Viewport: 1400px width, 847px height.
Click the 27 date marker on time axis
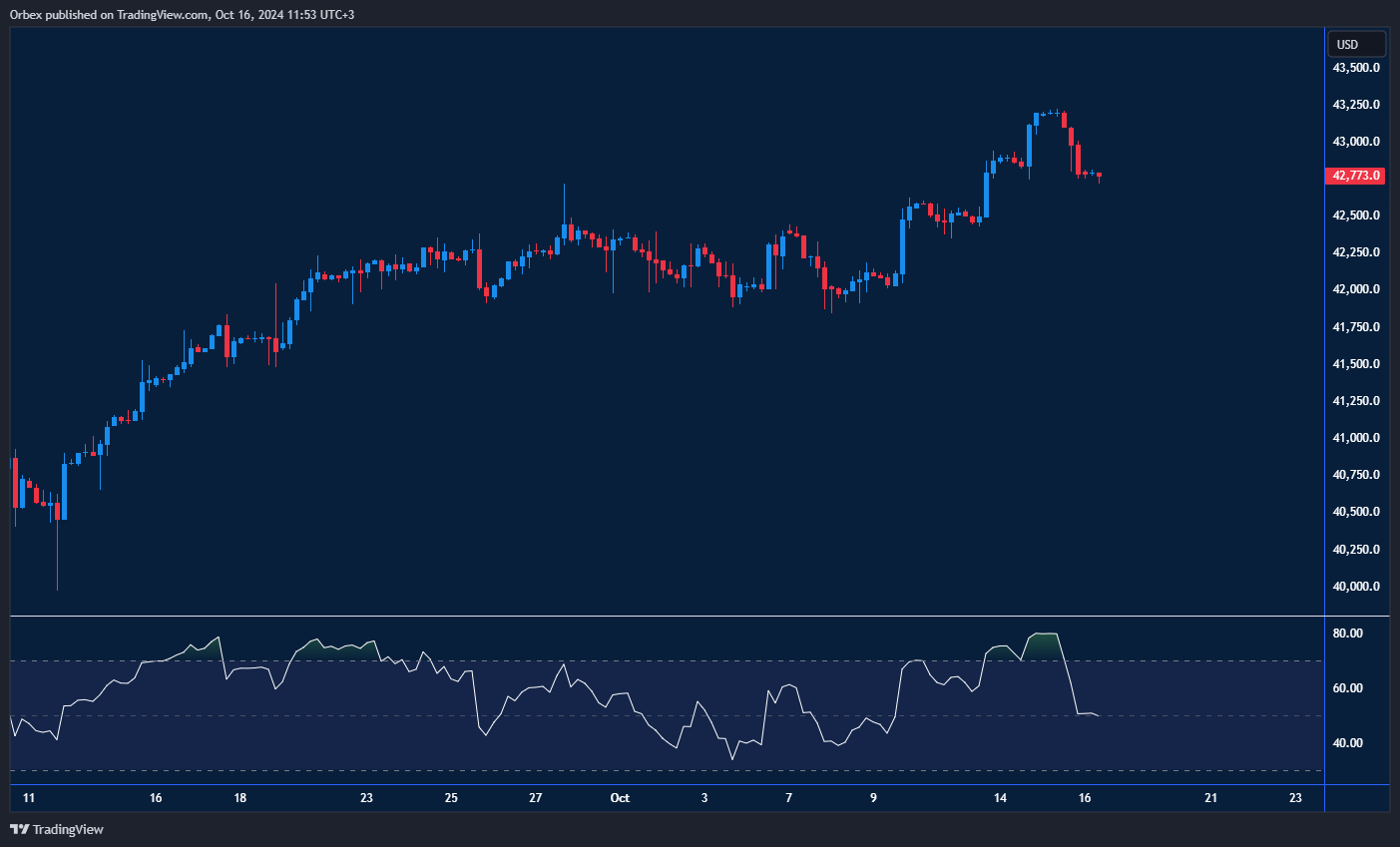(x=536, y=798)
